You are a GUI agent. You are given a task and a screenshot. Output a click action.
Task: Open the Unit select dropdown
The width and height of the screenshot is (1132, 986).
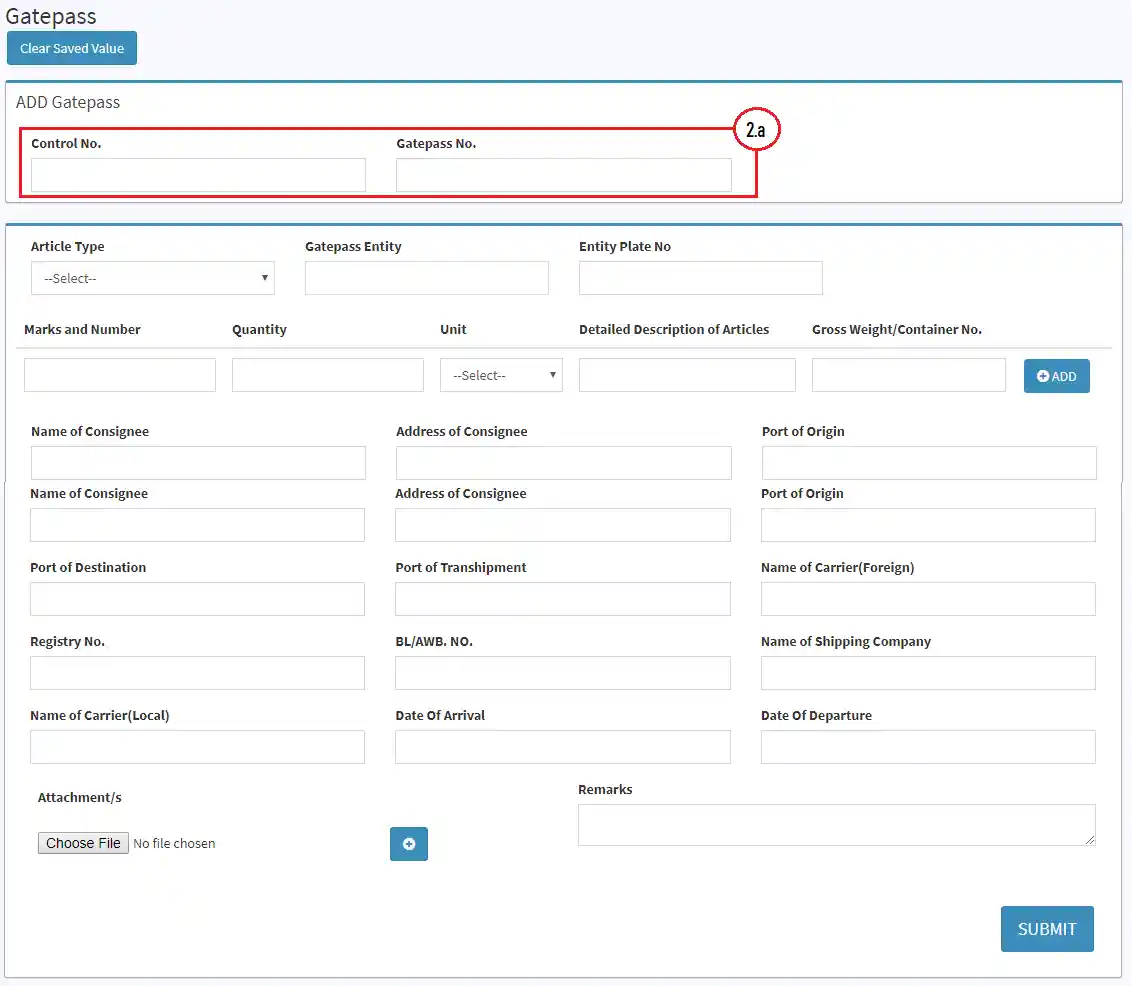click(501, 375)
